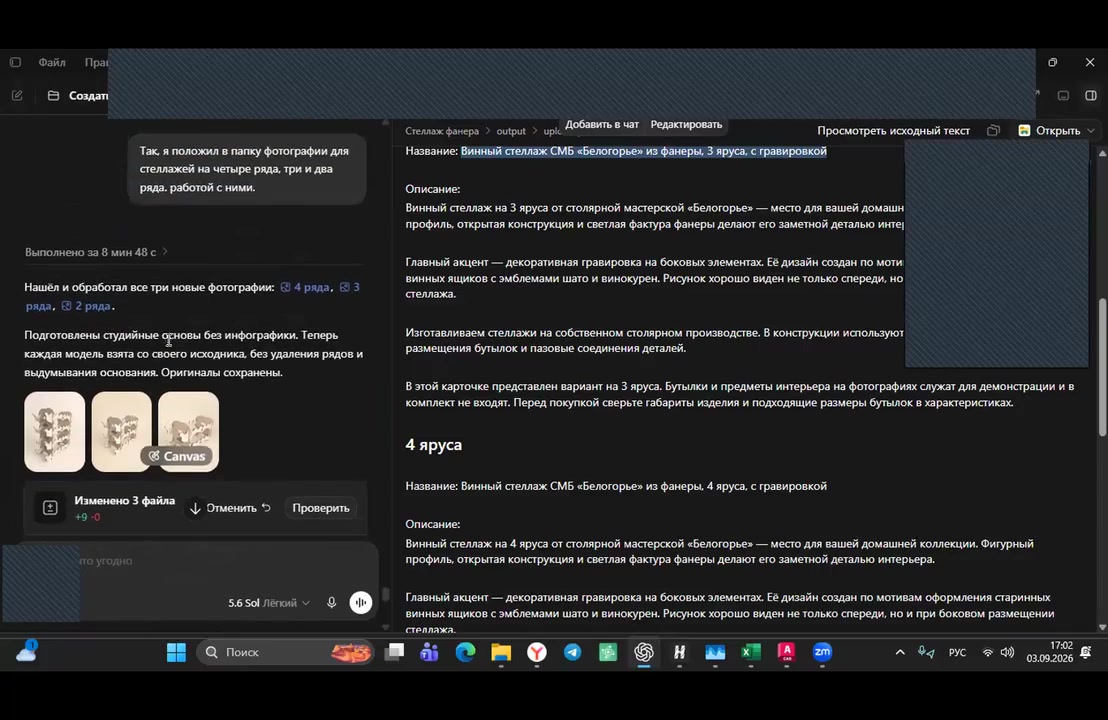Open the second rack photo thumbnail
1108x720 pixels.
pos(122,432)
